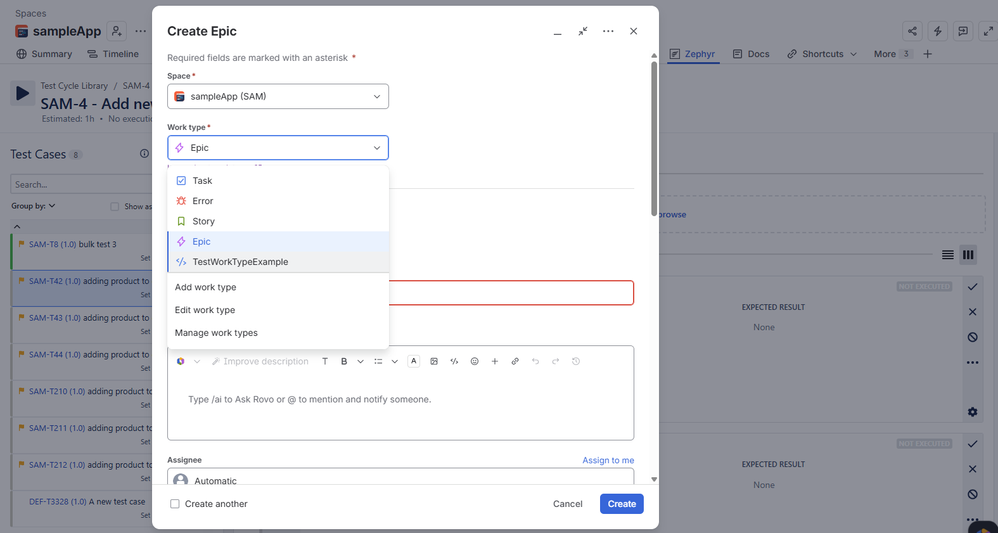Expand Rovo AI options chevron

197,361
